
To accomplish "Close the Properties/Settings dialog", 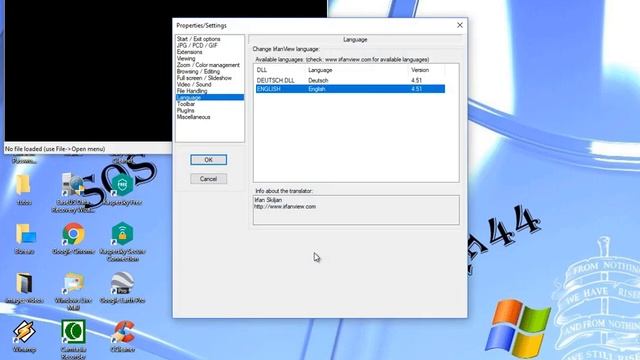I will [460, 25].
